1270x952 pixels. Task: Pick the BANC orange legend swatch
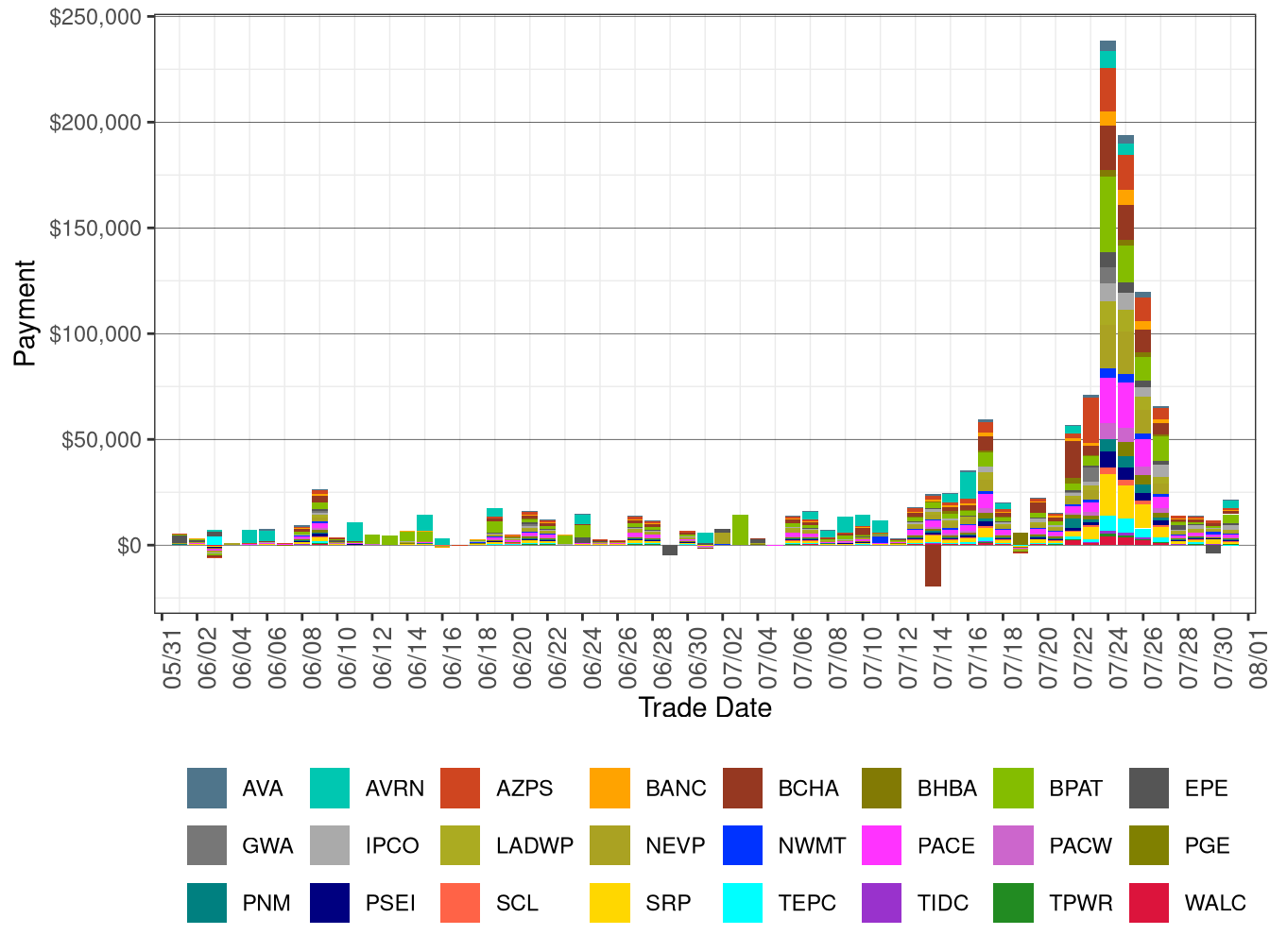pos(609,789)
